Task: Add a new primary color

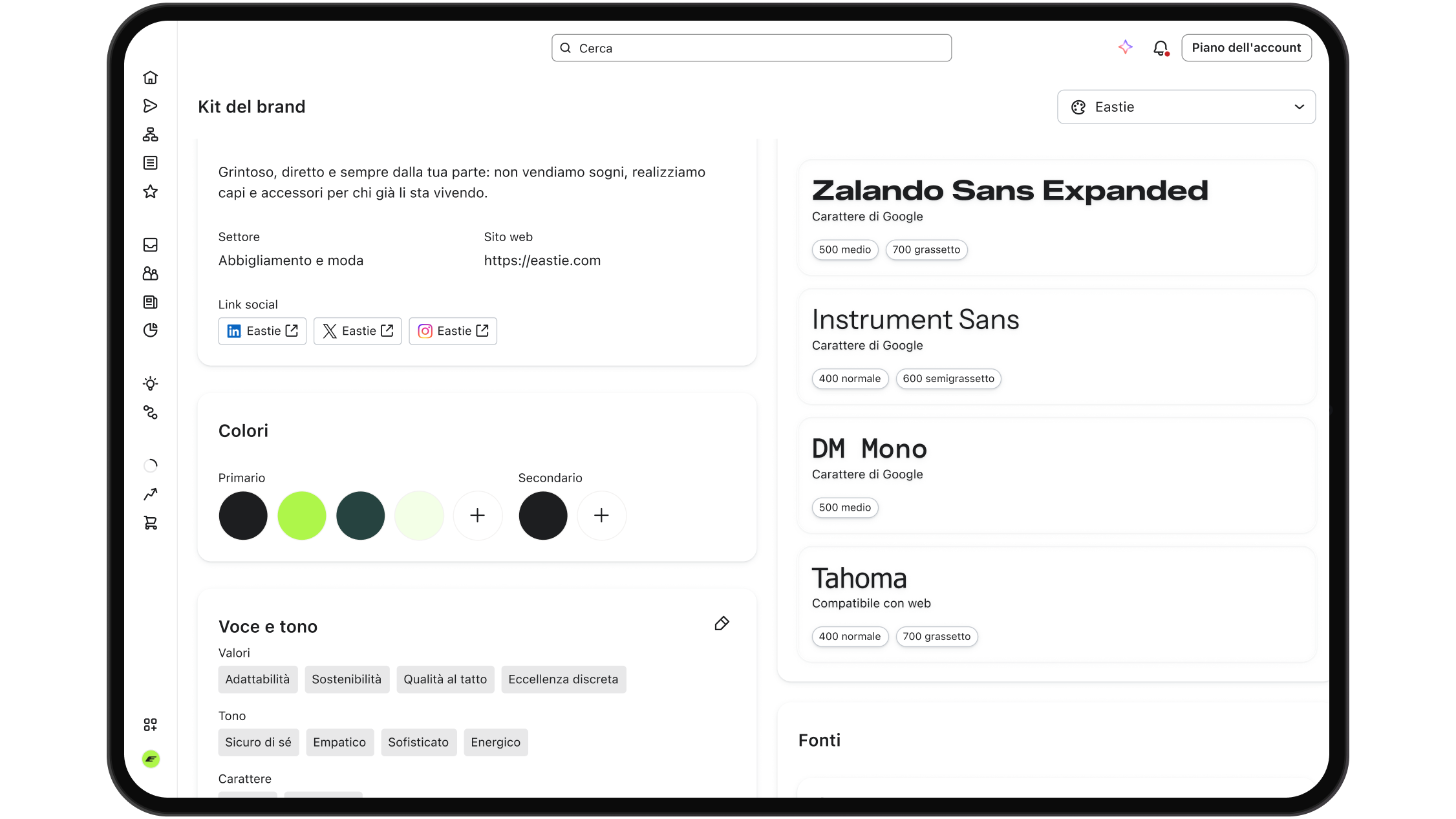Action: 478,516
